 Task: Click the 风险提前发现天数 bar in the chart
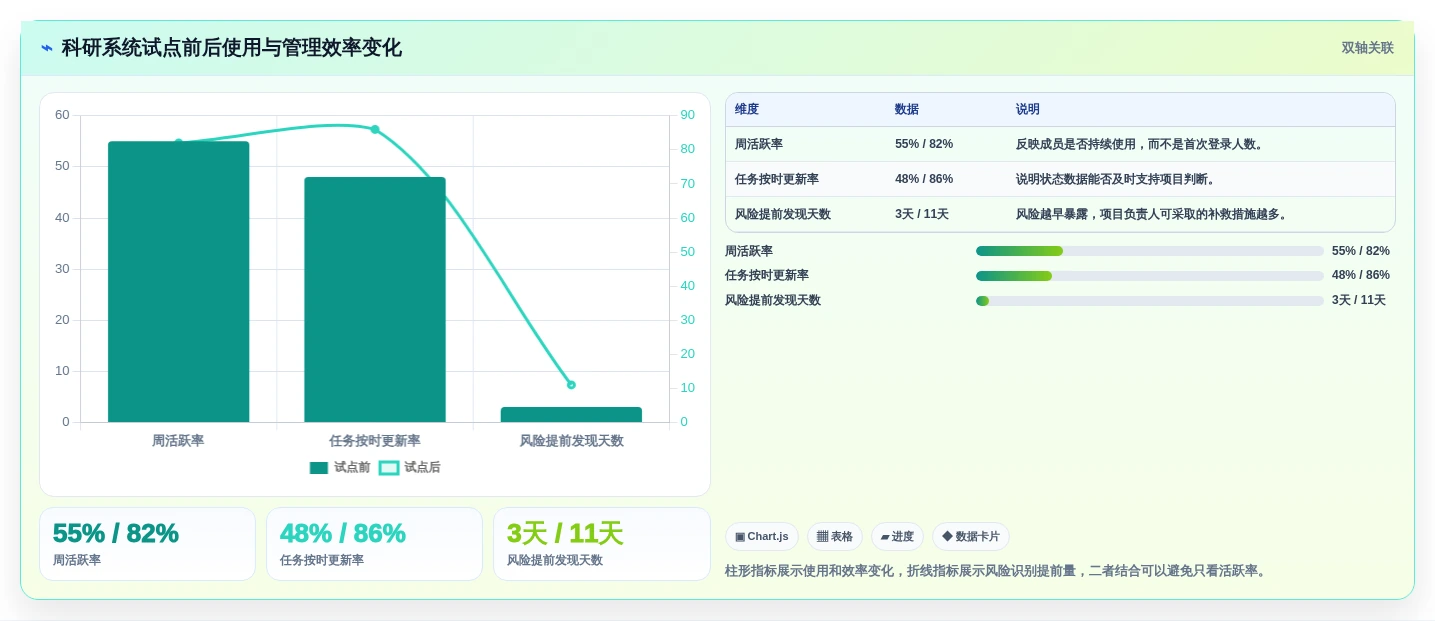tap(571, 414)
